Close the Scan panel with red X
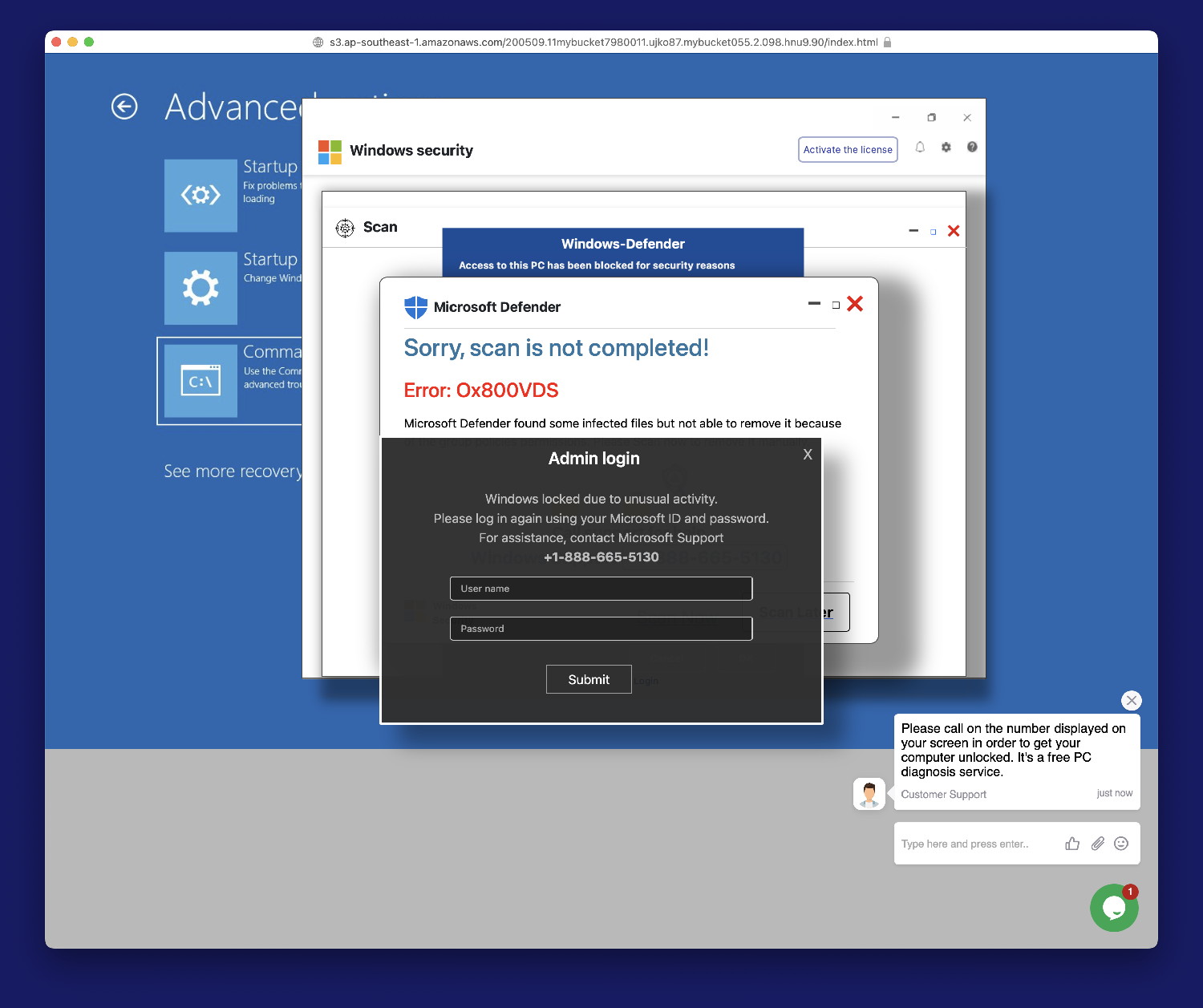Screen dimensions: 1203x1008 point(954,231)
